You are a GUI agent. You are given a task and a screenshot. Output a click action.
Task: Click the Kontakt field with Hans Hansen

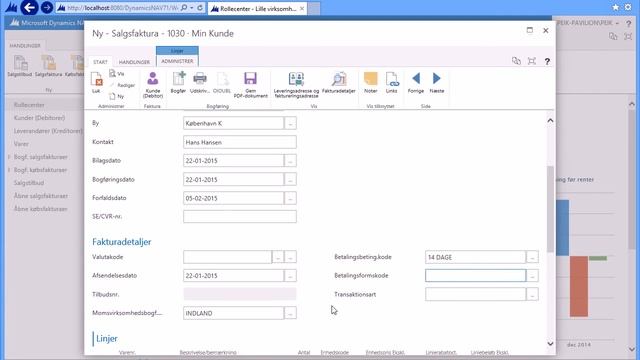tap(240, 142)
